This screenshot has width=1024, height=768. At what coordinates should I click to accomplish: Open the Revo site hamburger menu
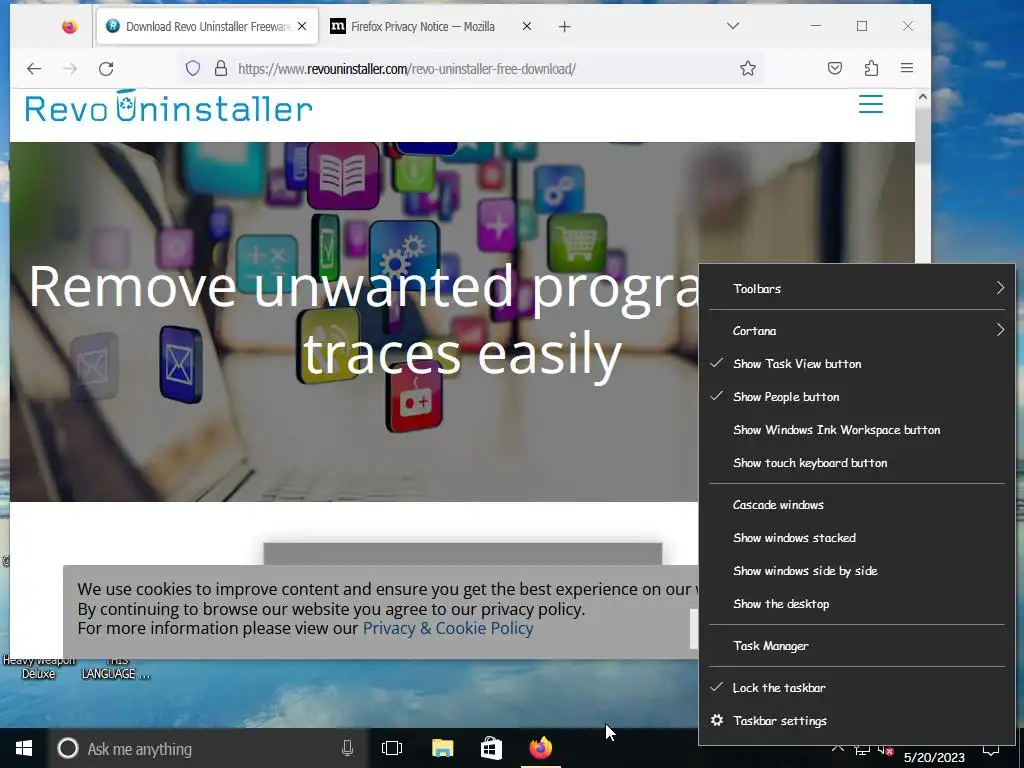coord(871,104)
